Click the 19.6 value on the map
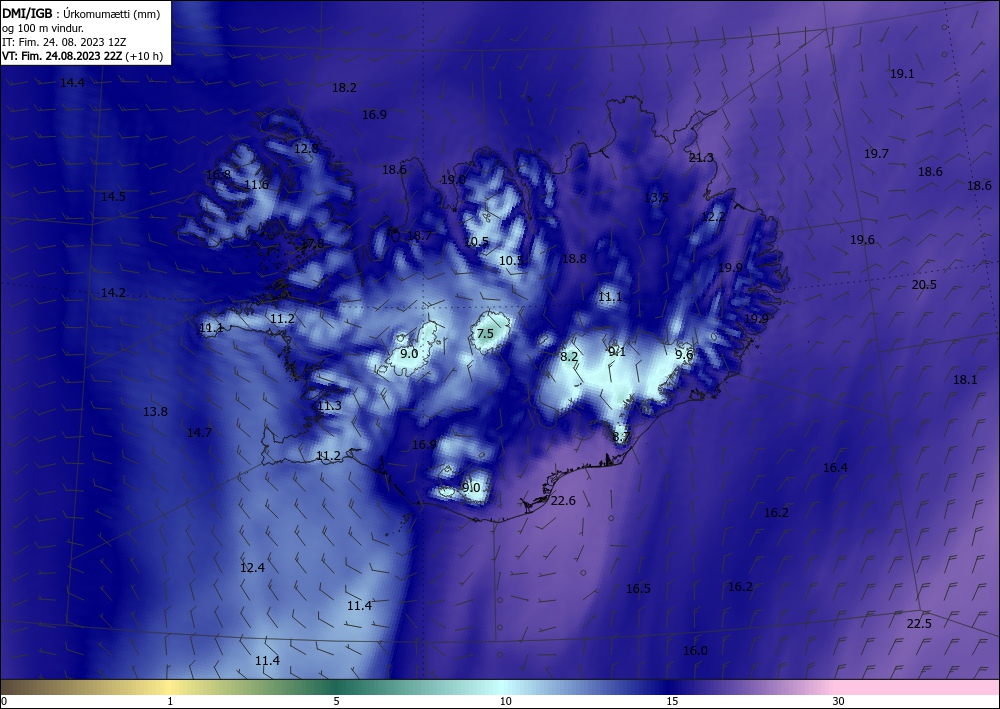 point(862,240)
